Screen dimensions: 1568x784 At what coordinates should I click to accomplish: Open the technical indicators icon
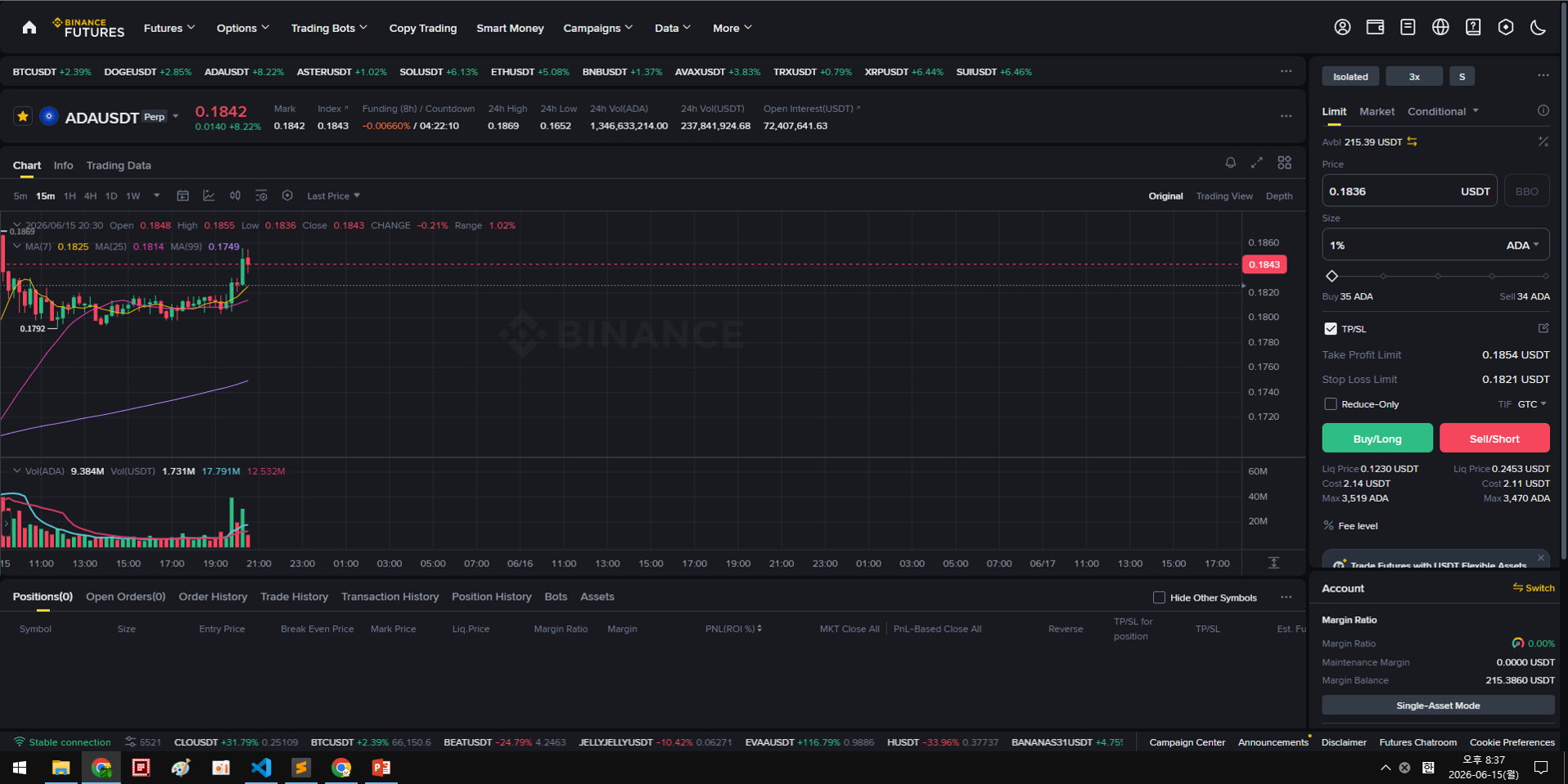click(209, 196)
